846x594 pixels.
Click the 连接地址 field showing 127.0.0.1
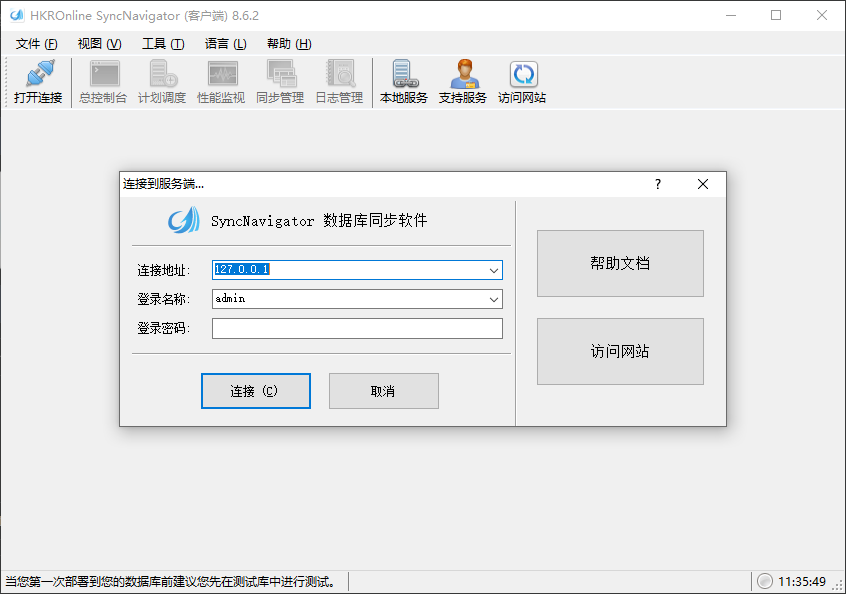357,270
